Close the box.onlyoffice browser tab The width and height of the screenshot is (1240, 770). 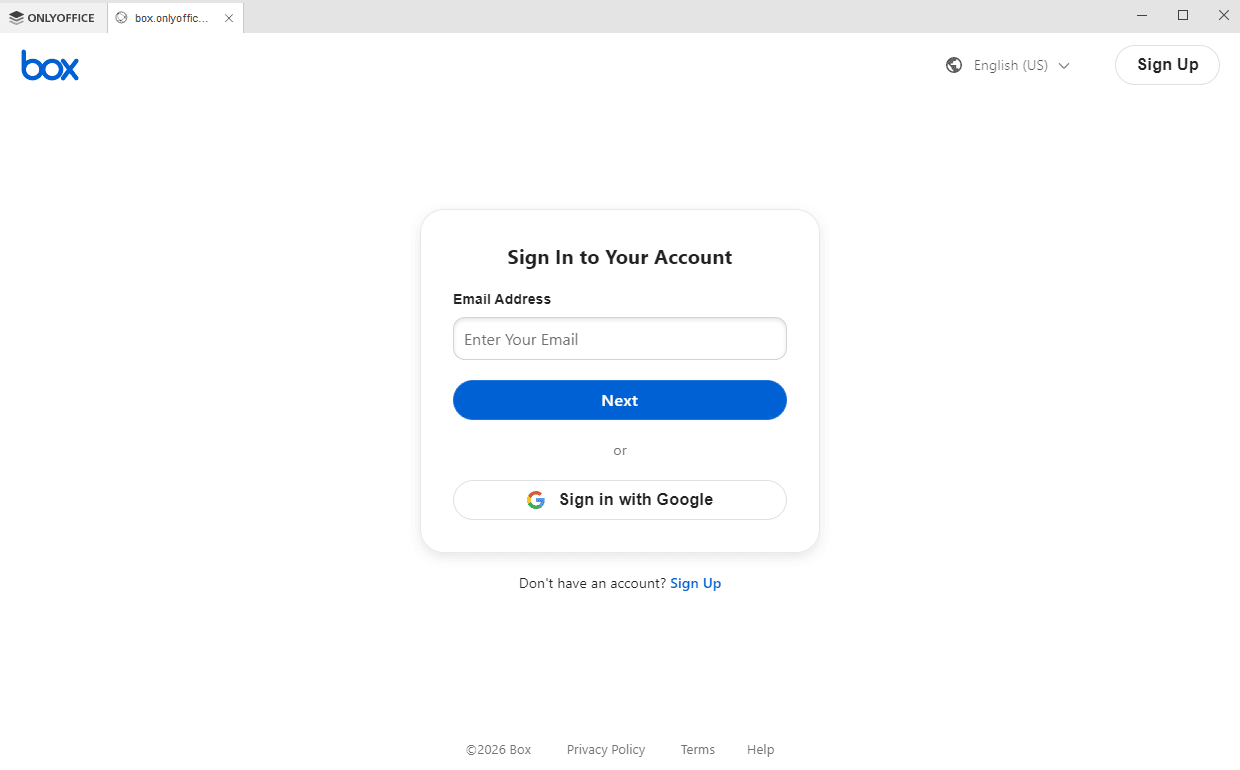[229, 17]
